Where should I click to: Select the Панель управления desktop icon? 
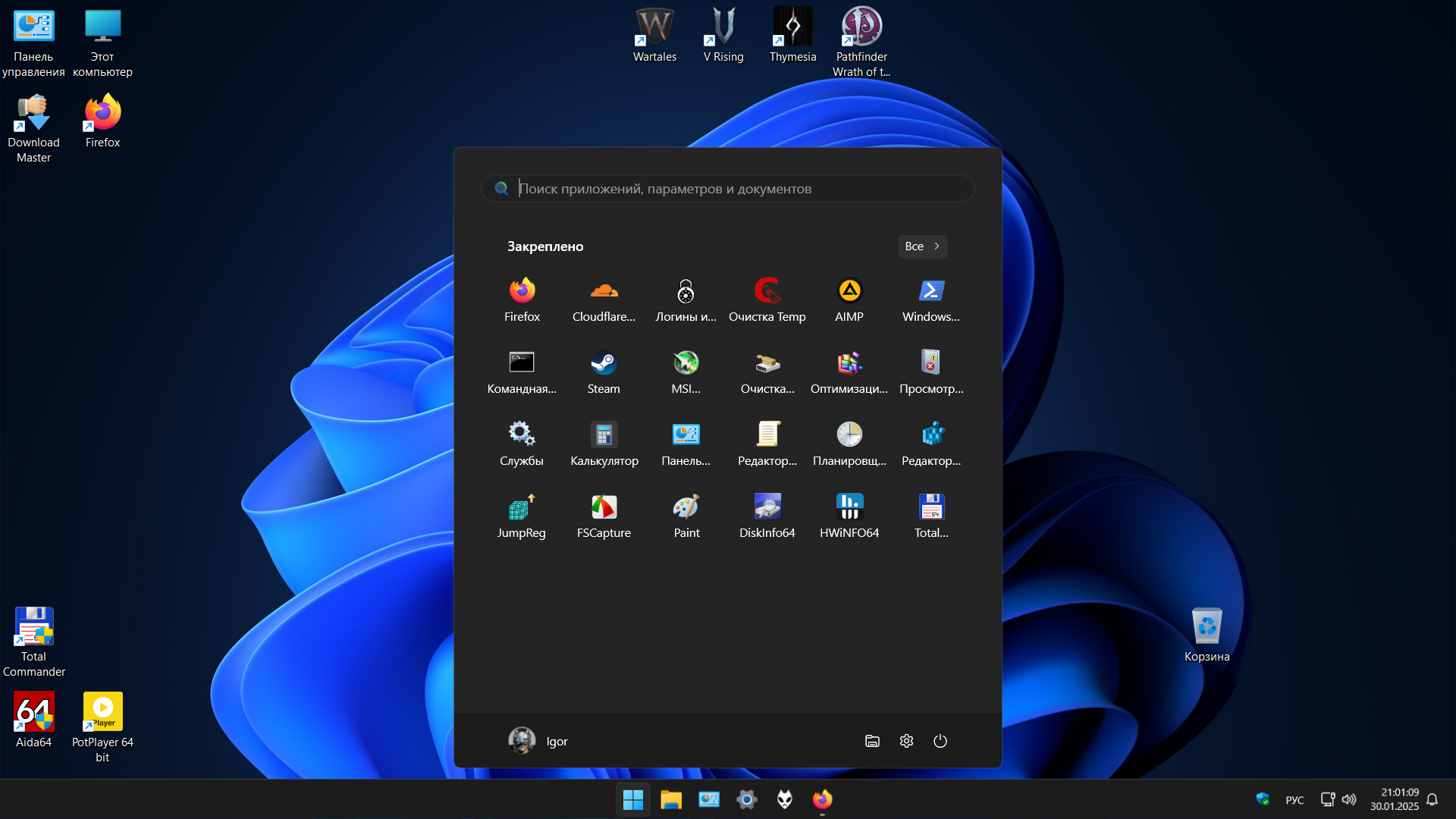click(33, 44)
